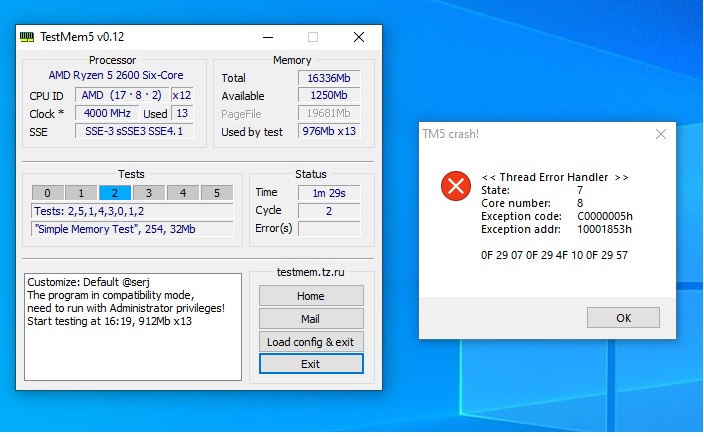The width and height of the screenshot is (704, 437).
Task: Click the Cycle value 2
Action: click(329, 211)
